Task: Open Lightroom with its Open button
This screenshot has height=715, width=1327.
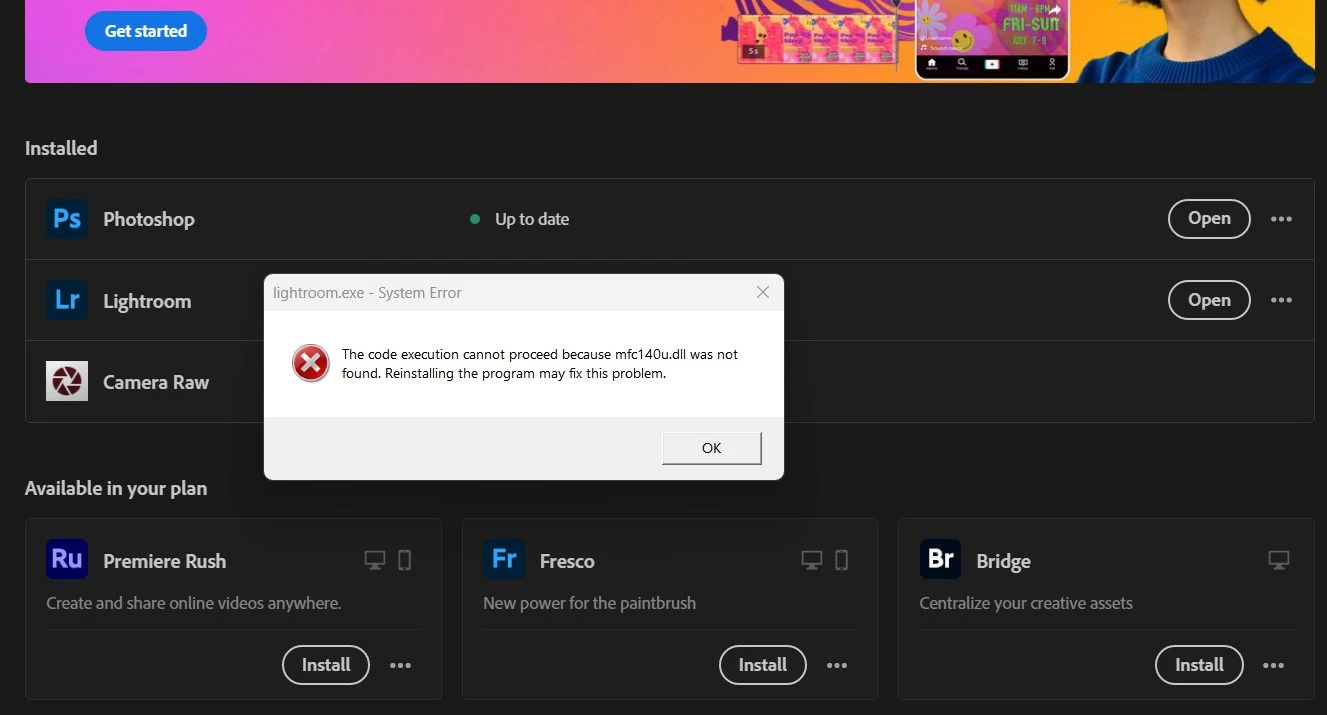Action: click(1209, 300)
